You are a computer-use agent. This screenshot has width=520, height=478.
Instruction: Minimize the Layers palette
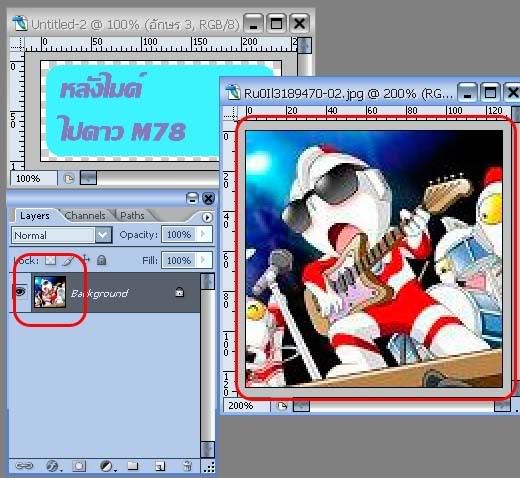click(192, 199)
